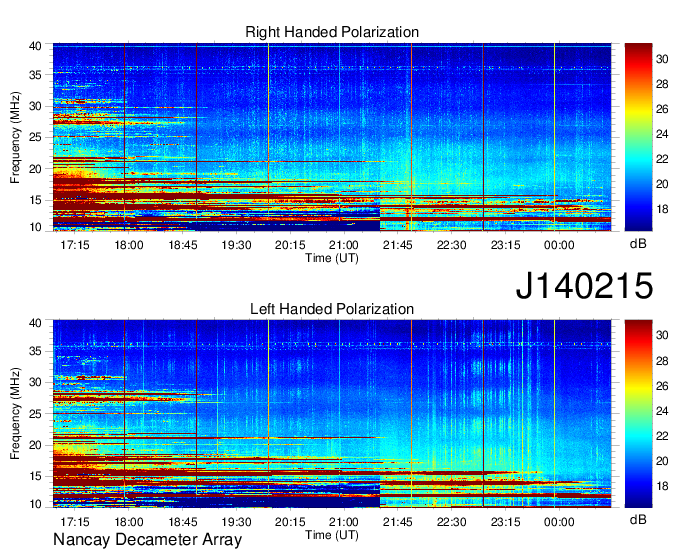
Task: Click the '19:30' time tick of Right Handed plot
Action: click(x=236, y=245)
